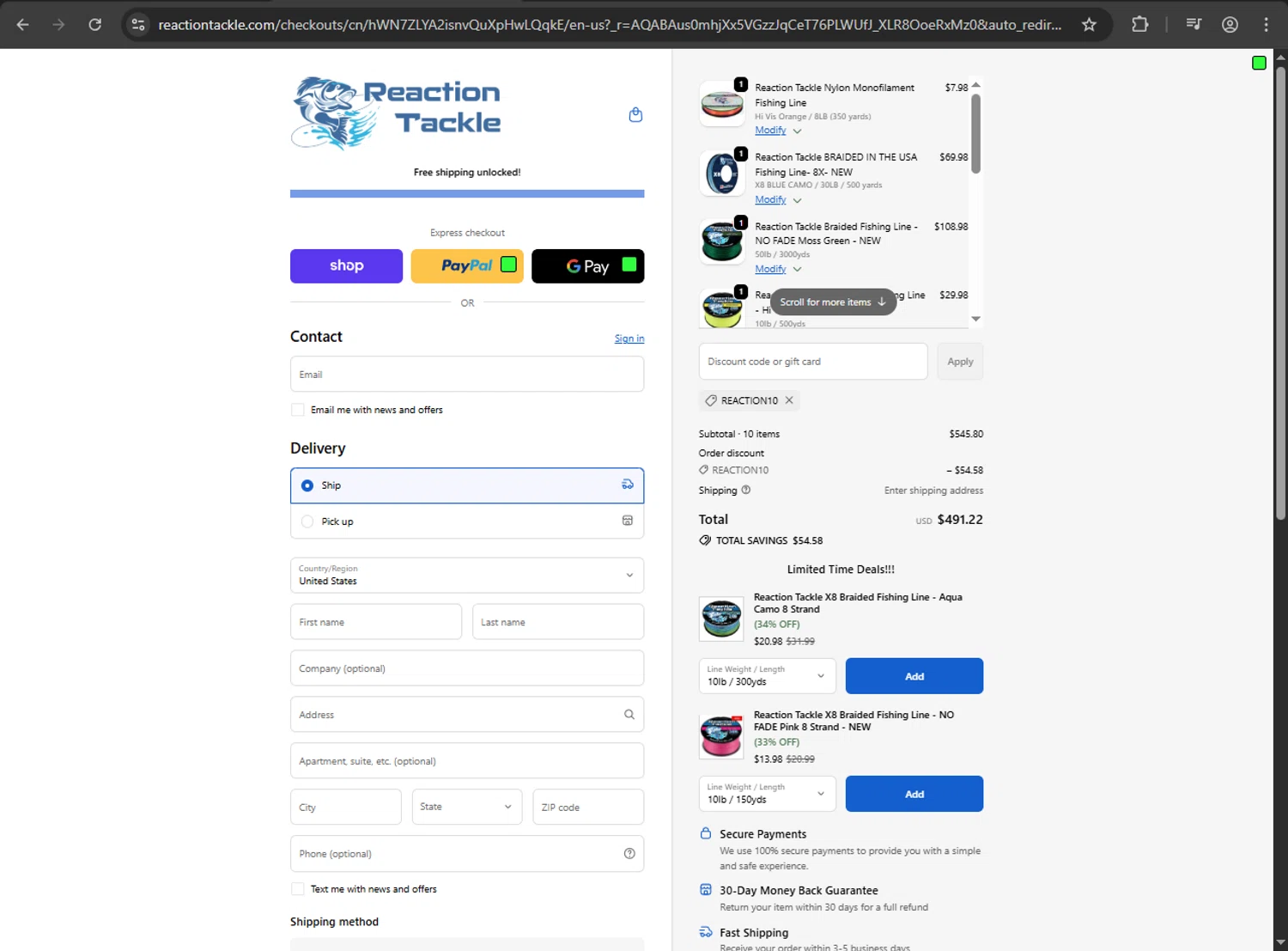Open the NO FADE Moss Green thumbnail

pos(722,242)
